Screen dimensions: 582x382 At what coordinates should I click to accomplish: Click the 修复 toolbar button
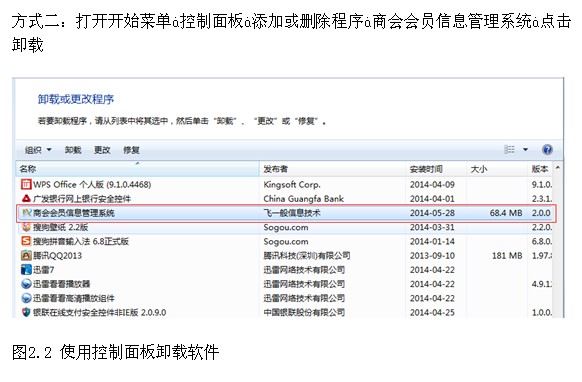pos(131,150)
